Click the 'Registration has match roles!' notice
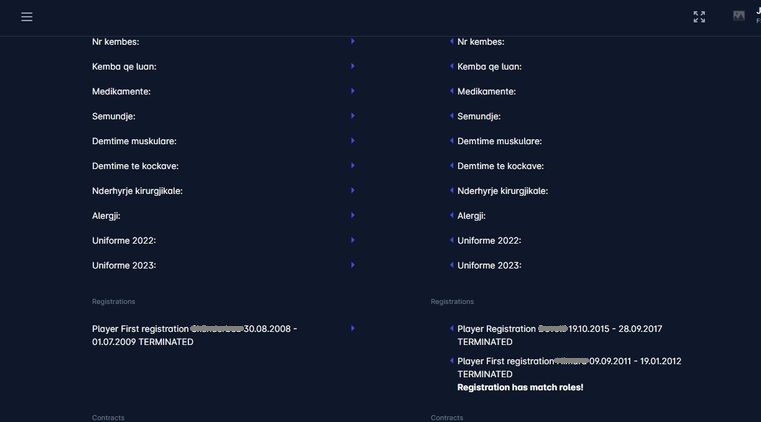 click(x=520, y=387)
